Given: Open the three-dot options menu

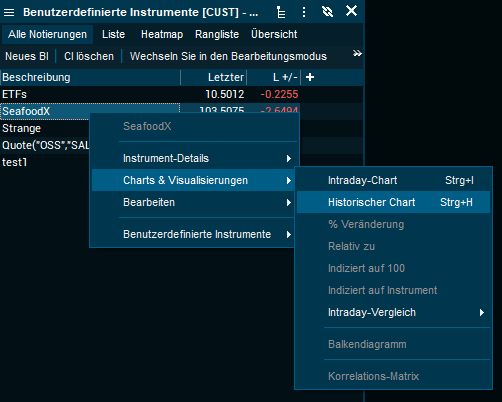Looking at the screenshot, I should click(304, 12).
